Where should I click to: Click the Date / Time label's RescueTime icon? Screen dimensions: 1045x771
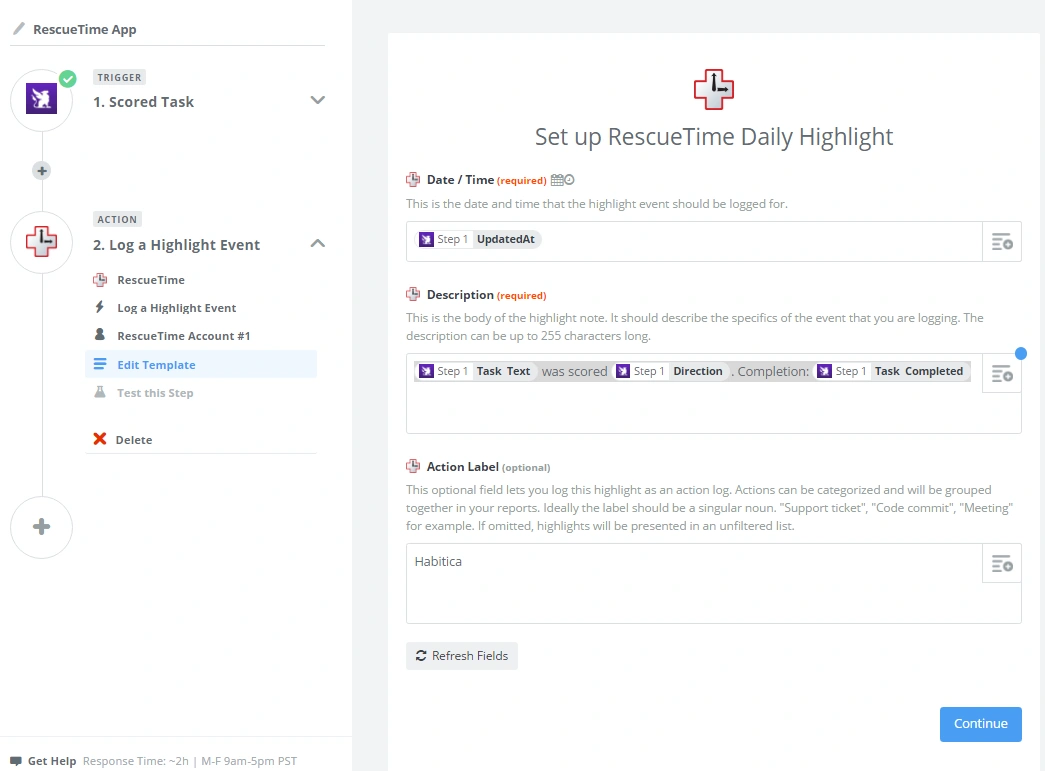413,179
